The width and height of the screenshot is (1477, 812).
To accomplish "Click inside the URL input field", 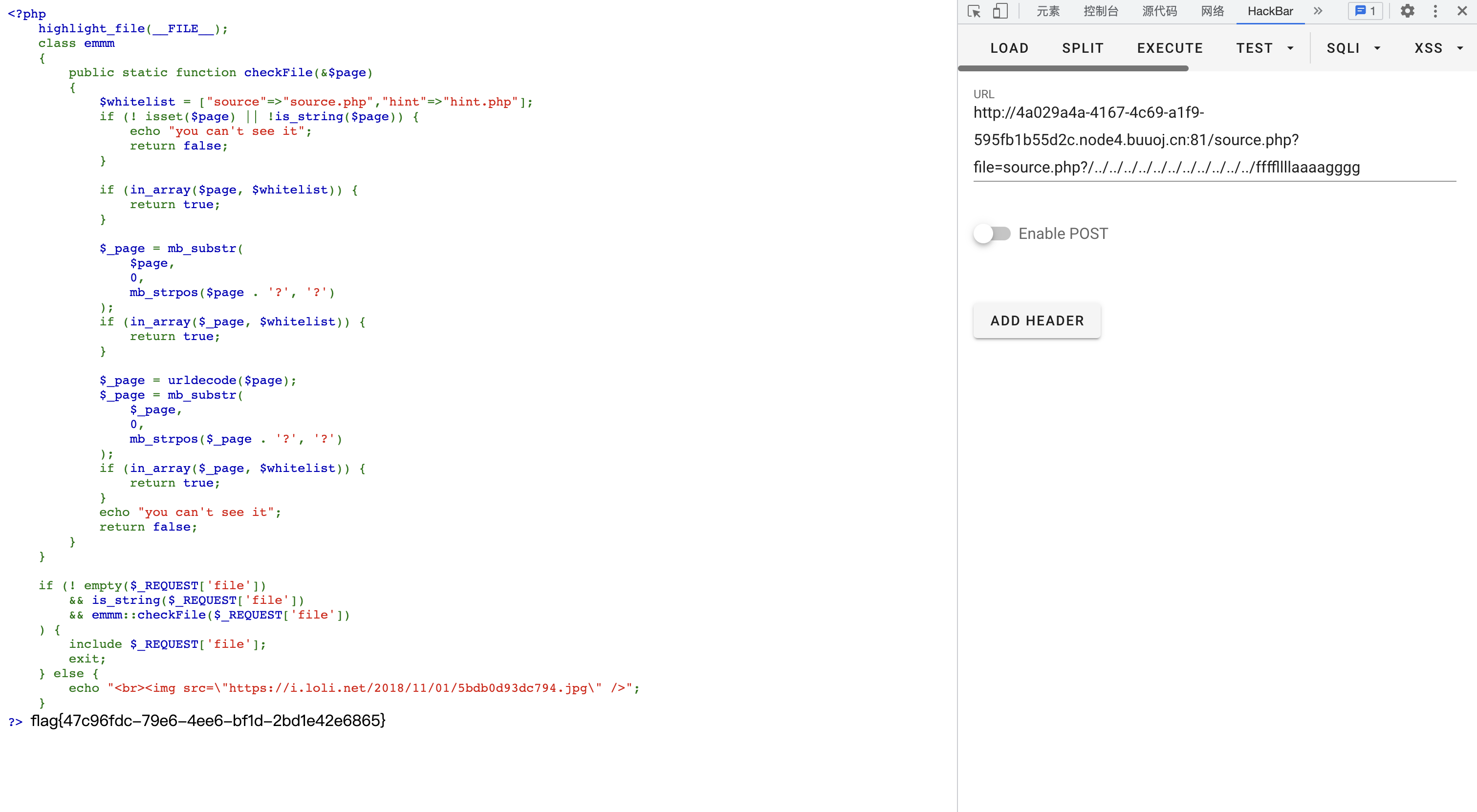I will pos(1215,140).
